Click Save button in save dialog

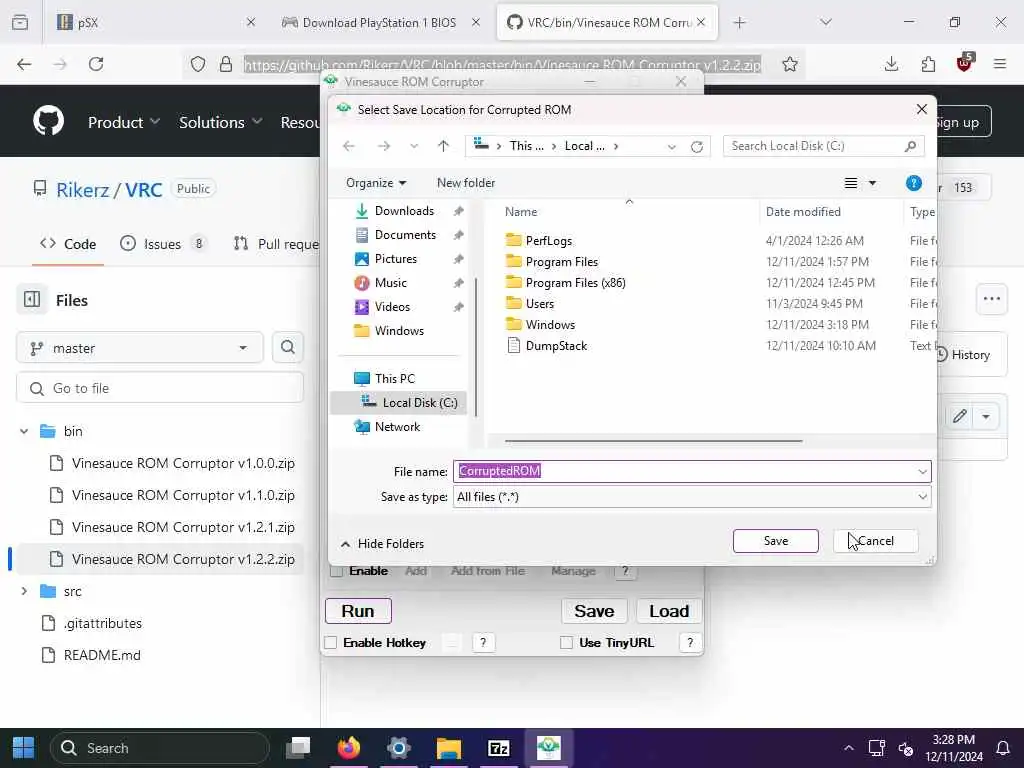[x=775, y=541]
